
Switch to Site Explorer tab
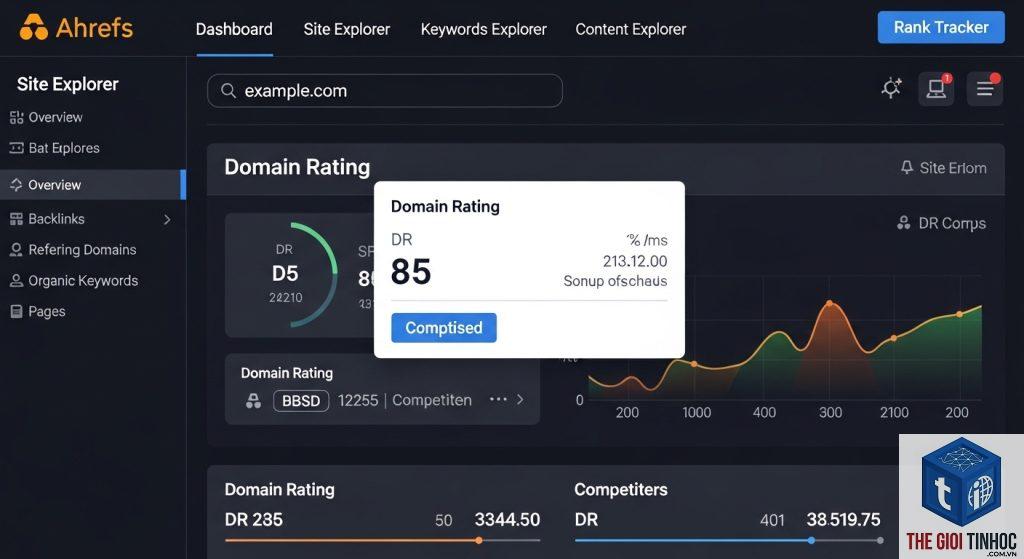pos(347,29)
